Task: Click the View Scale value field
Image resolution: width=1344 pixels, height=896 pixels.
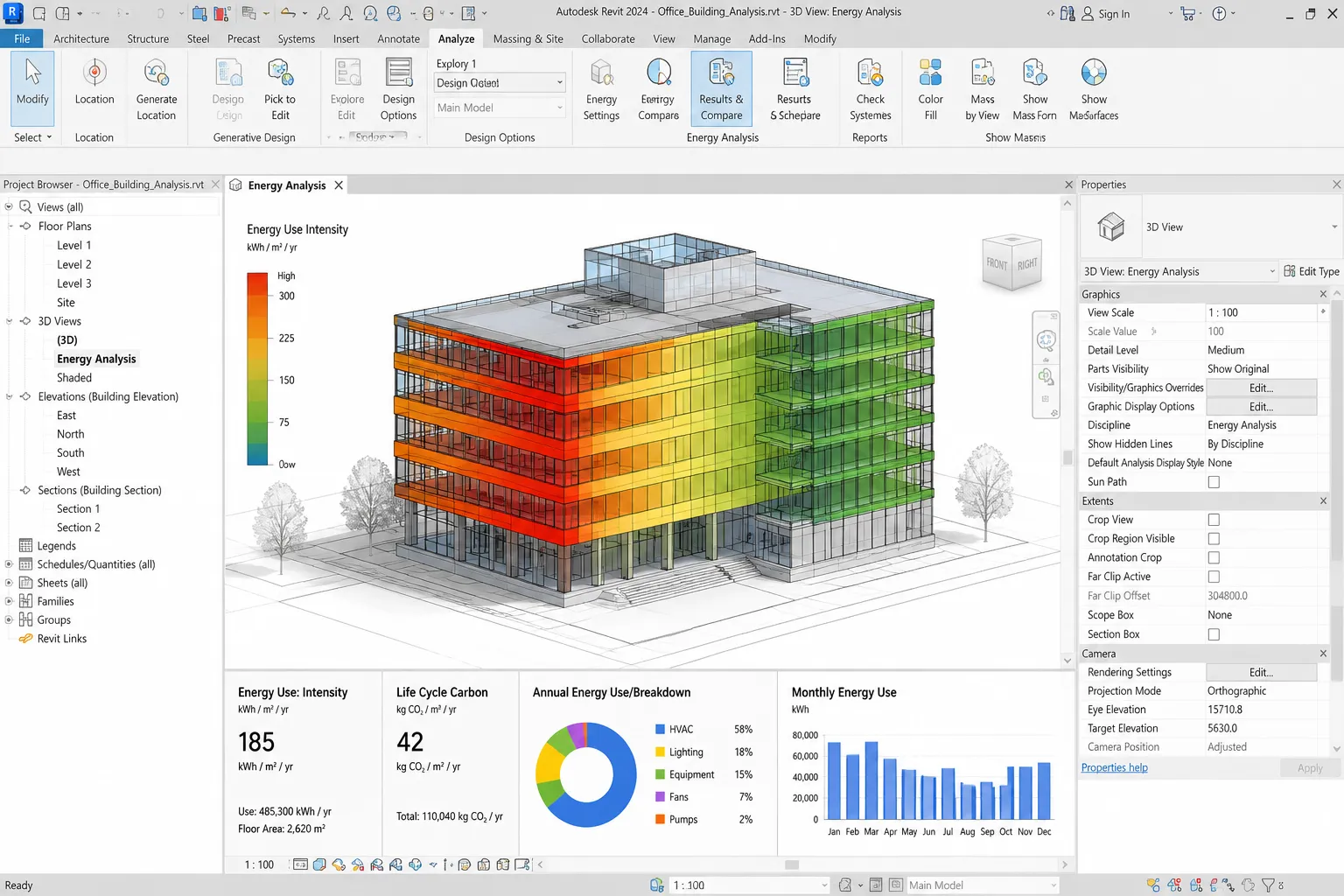Action: click(1261, 313)
